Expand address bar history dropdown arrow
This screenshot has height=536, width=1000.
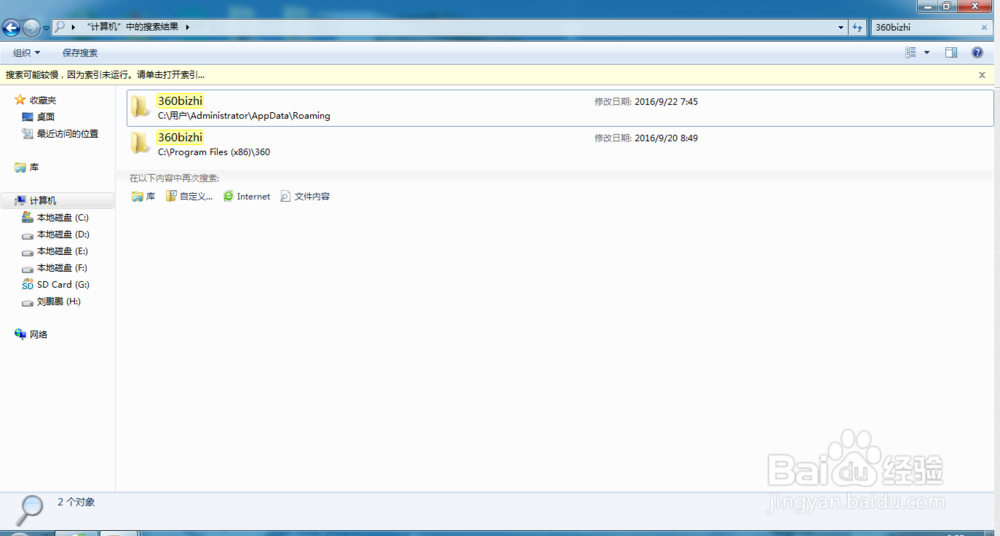[x=841, y=27]
